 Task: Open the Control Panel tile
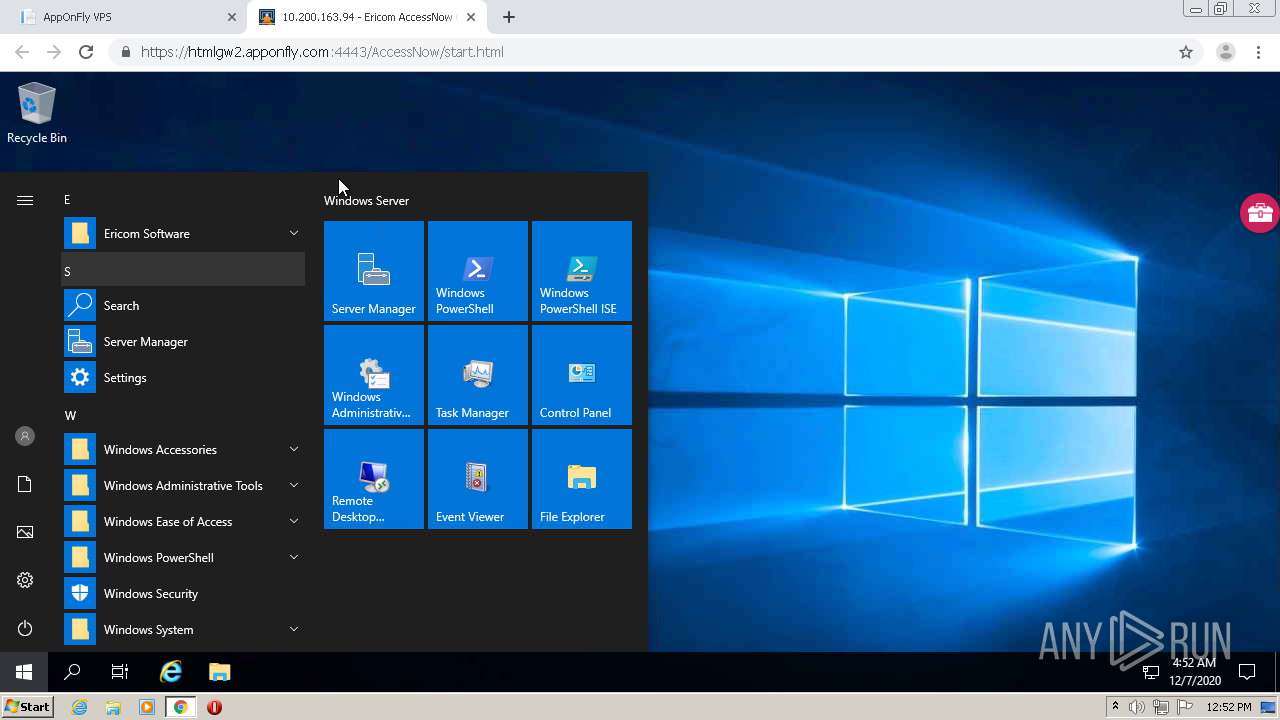click(582, 375)
